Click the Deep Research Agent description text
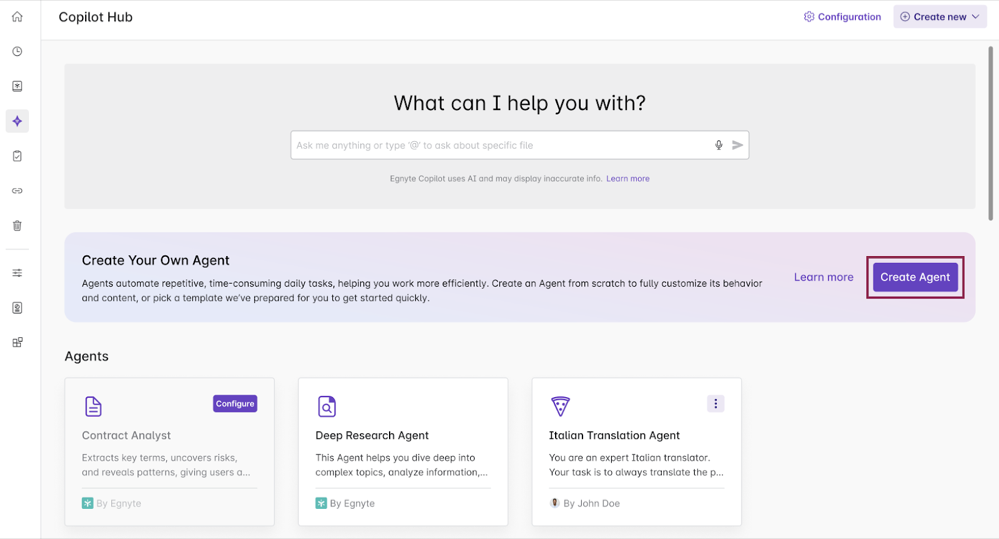This screenshot has width=999, height=539. click(401, 465)
